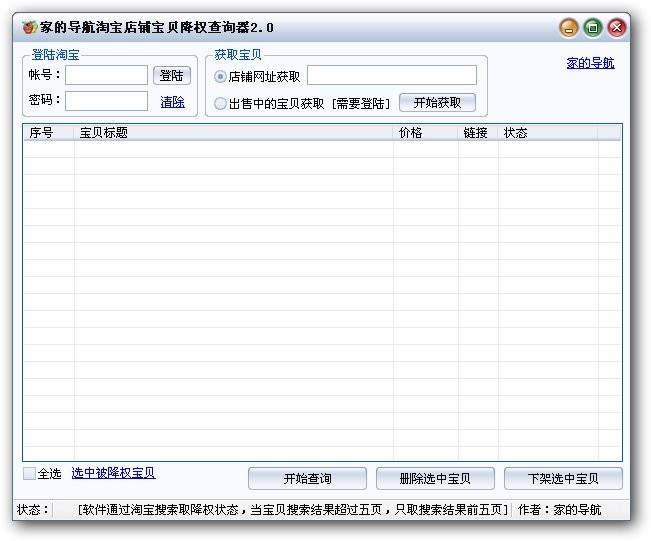Sort by the 序号 column header
Screen dimensions: 651x541
(x=49, y=133)
